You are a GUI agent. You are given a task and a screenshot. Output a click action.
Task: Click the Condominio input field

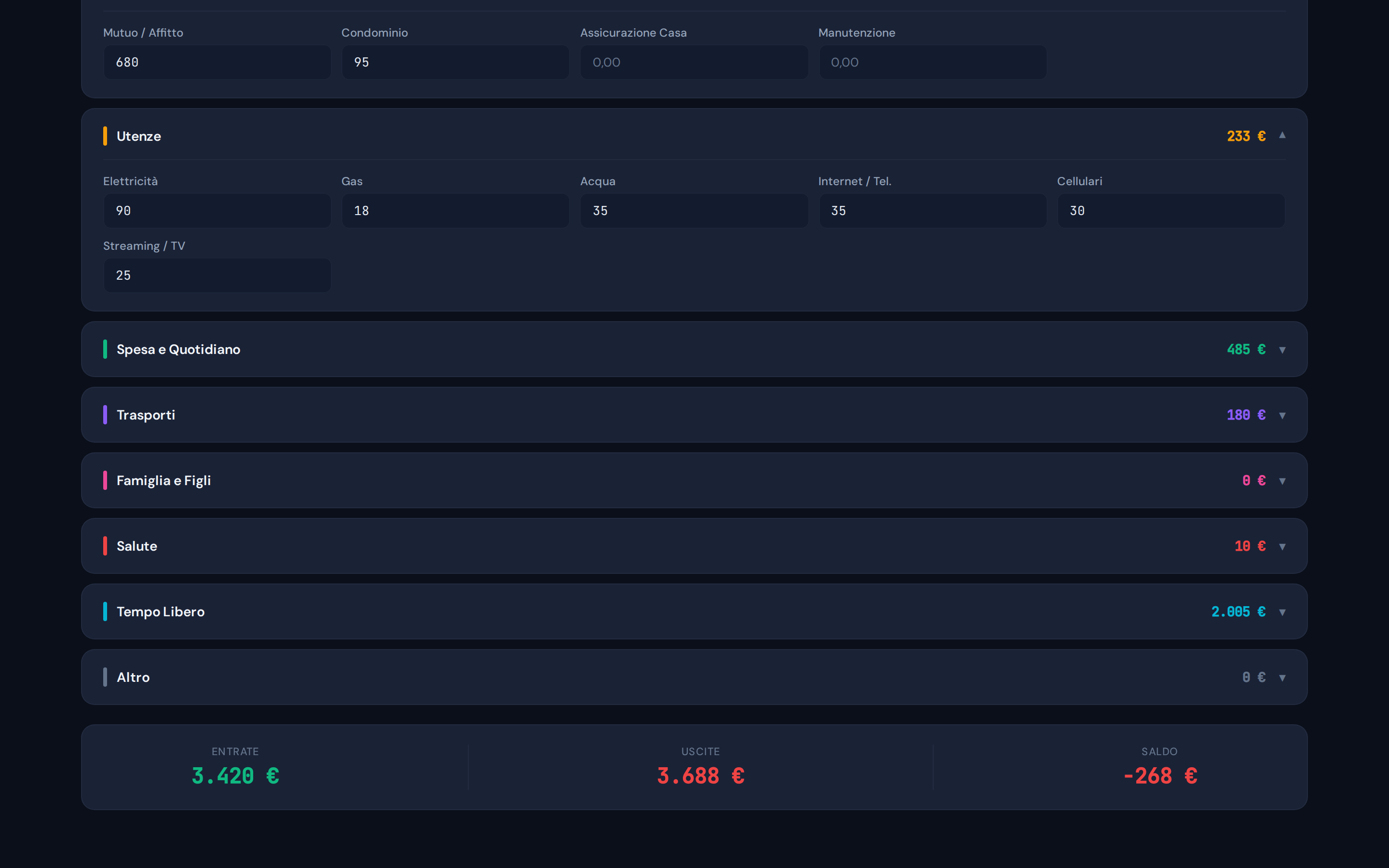(x=455, y=62)
